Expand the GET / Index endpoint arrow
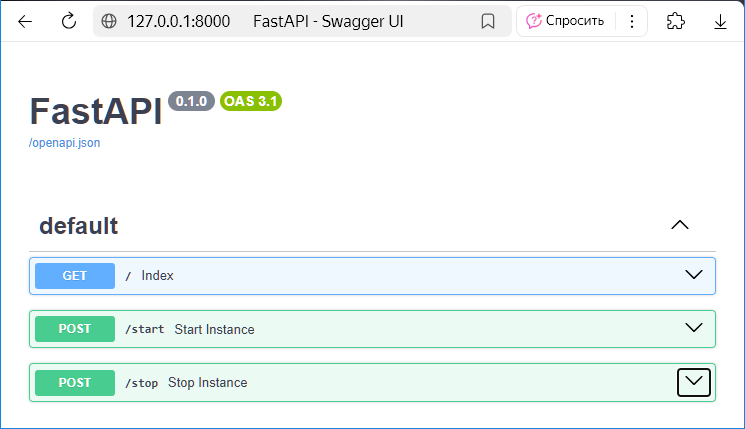 tap(693, 275)
